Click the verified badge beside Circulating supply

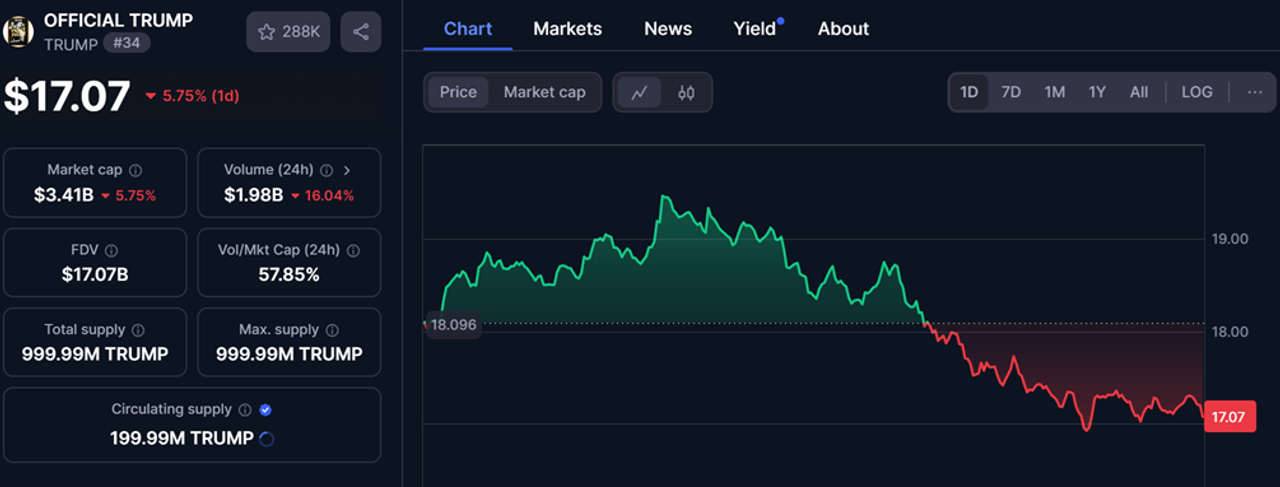point(265,409)
